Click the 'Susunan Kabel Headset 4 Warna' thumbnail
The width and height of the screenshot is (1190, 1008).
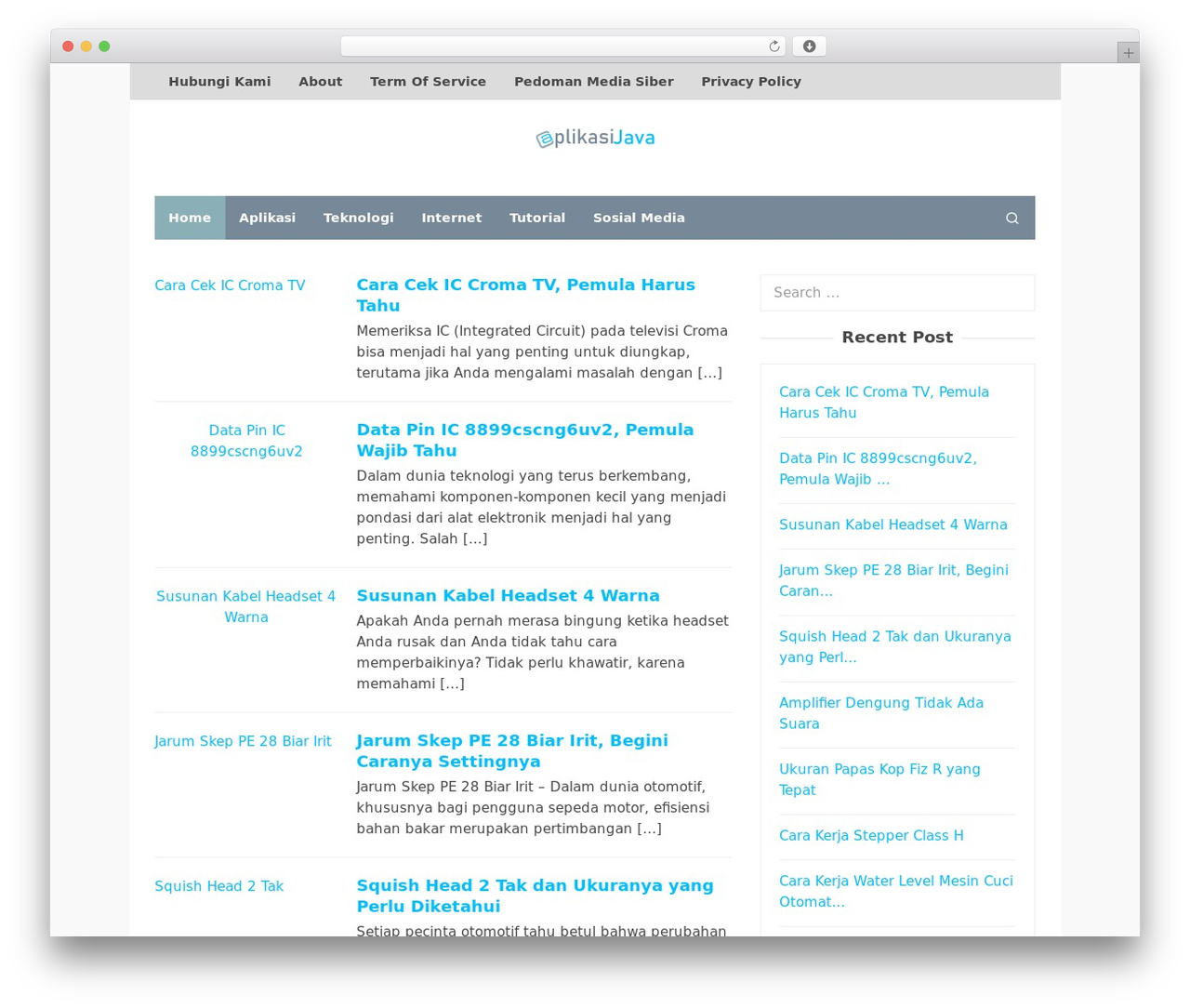click(246, 606)
